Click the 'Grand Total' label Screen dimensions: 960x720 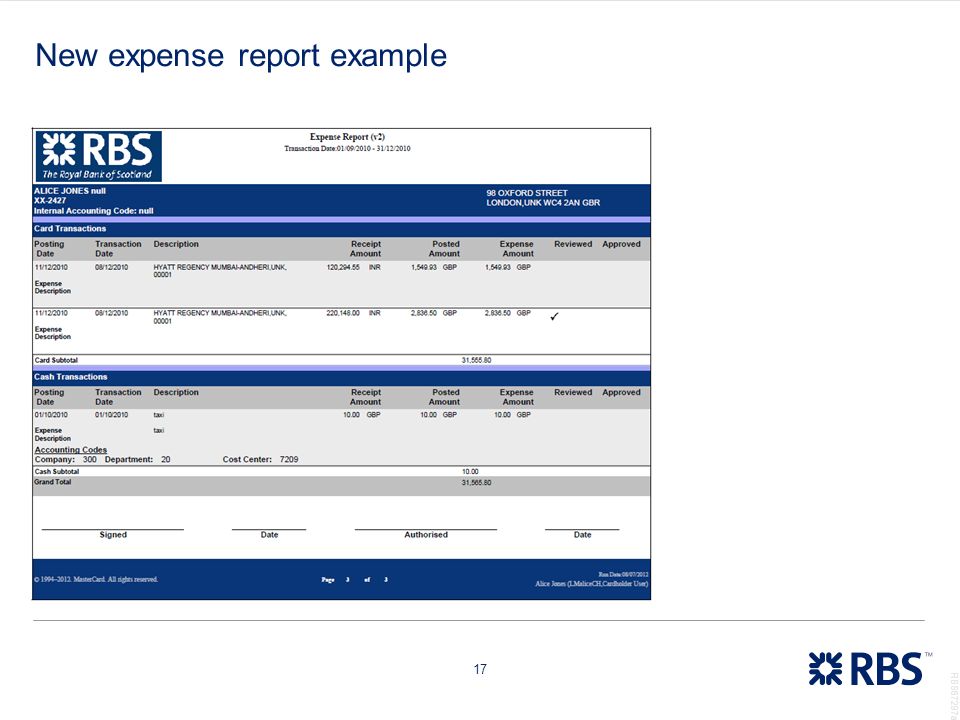point(53,482)
